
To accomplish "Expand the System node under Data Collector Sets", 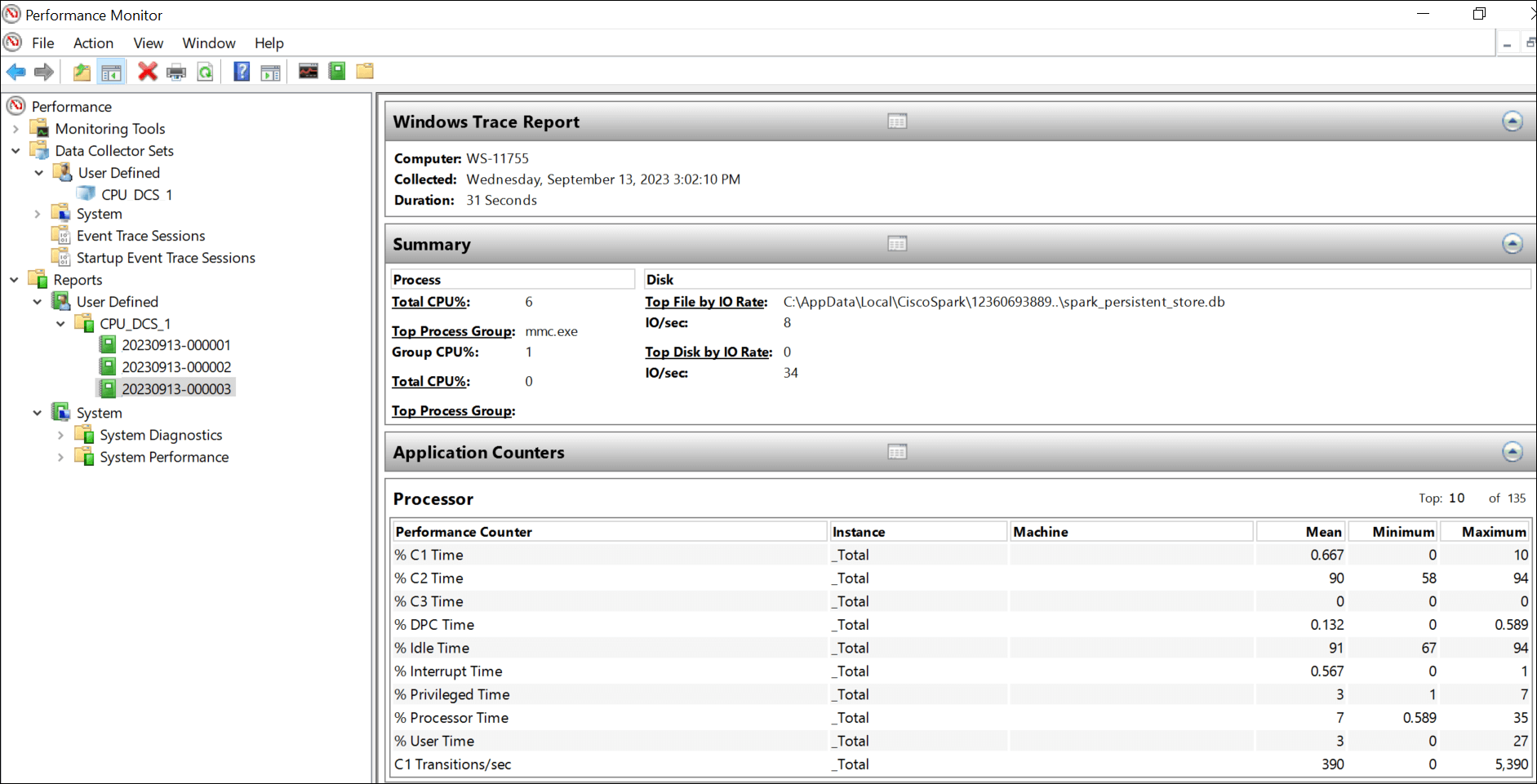I will tap(38, 213).
